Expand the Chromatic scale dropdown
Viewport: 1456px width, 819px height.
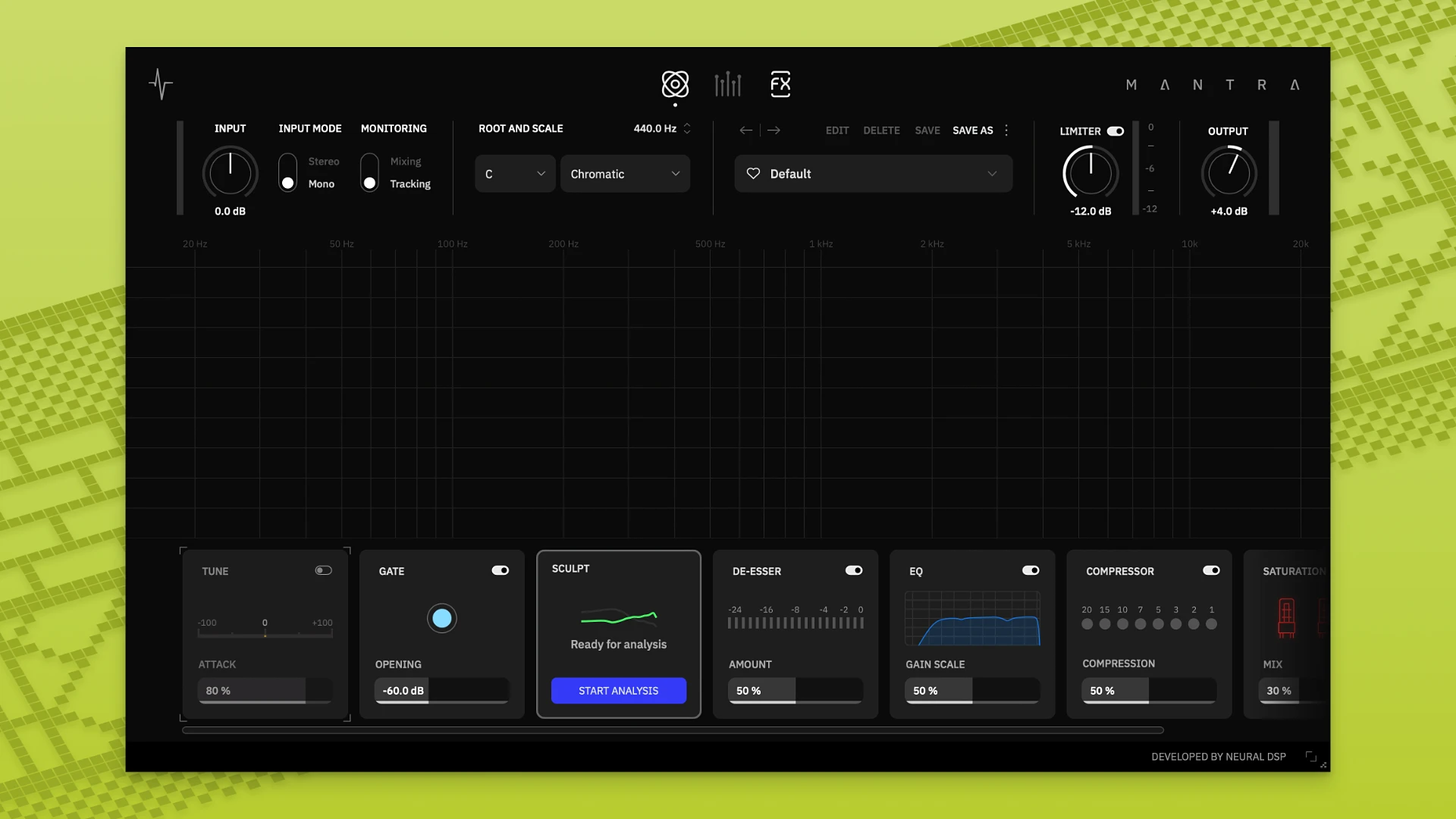pos(625,174)
